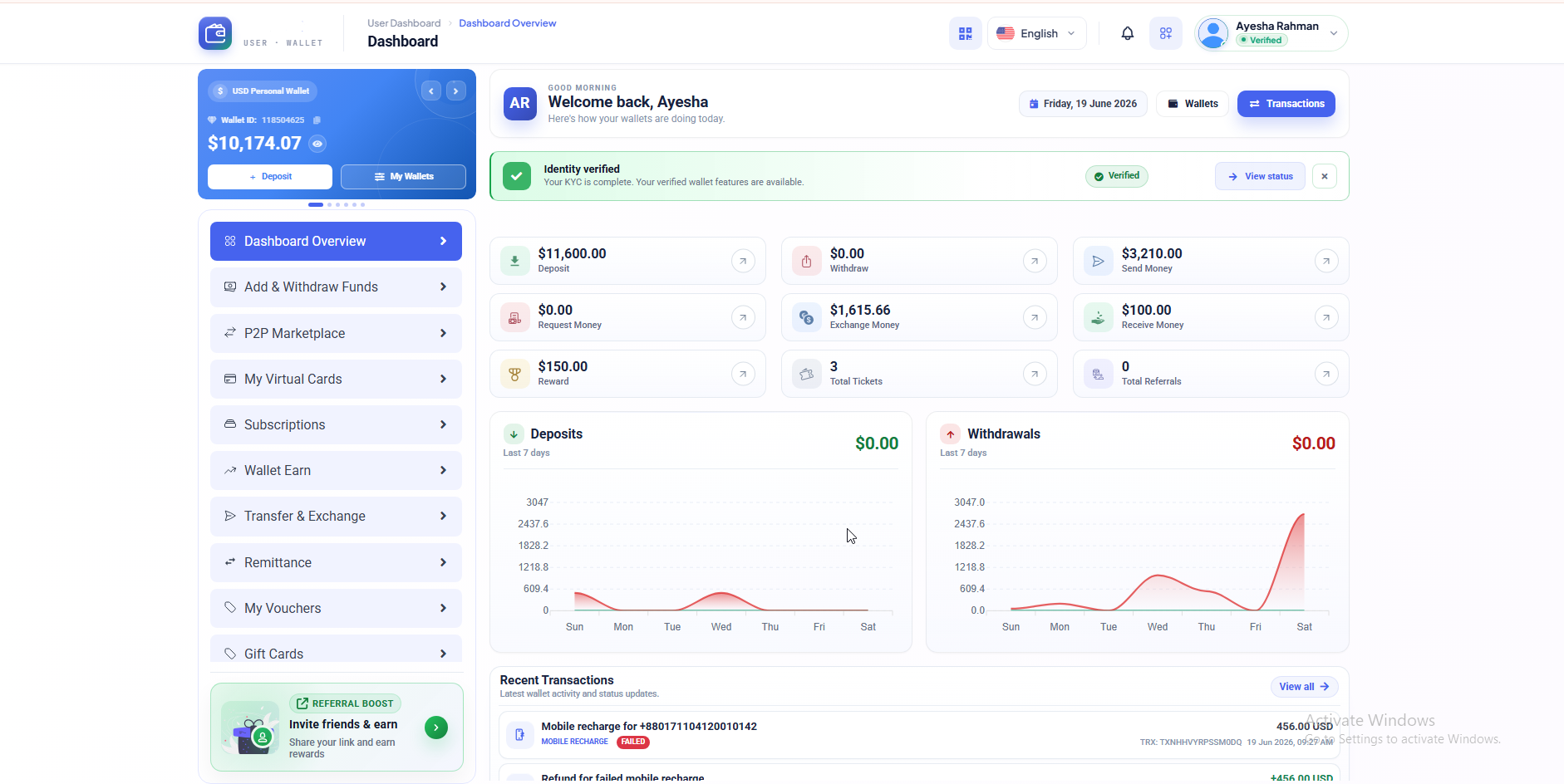The image size is (1564, 784).
Task: Expand Ayesha Rahman profile menu
Action: click(1271, 33)
